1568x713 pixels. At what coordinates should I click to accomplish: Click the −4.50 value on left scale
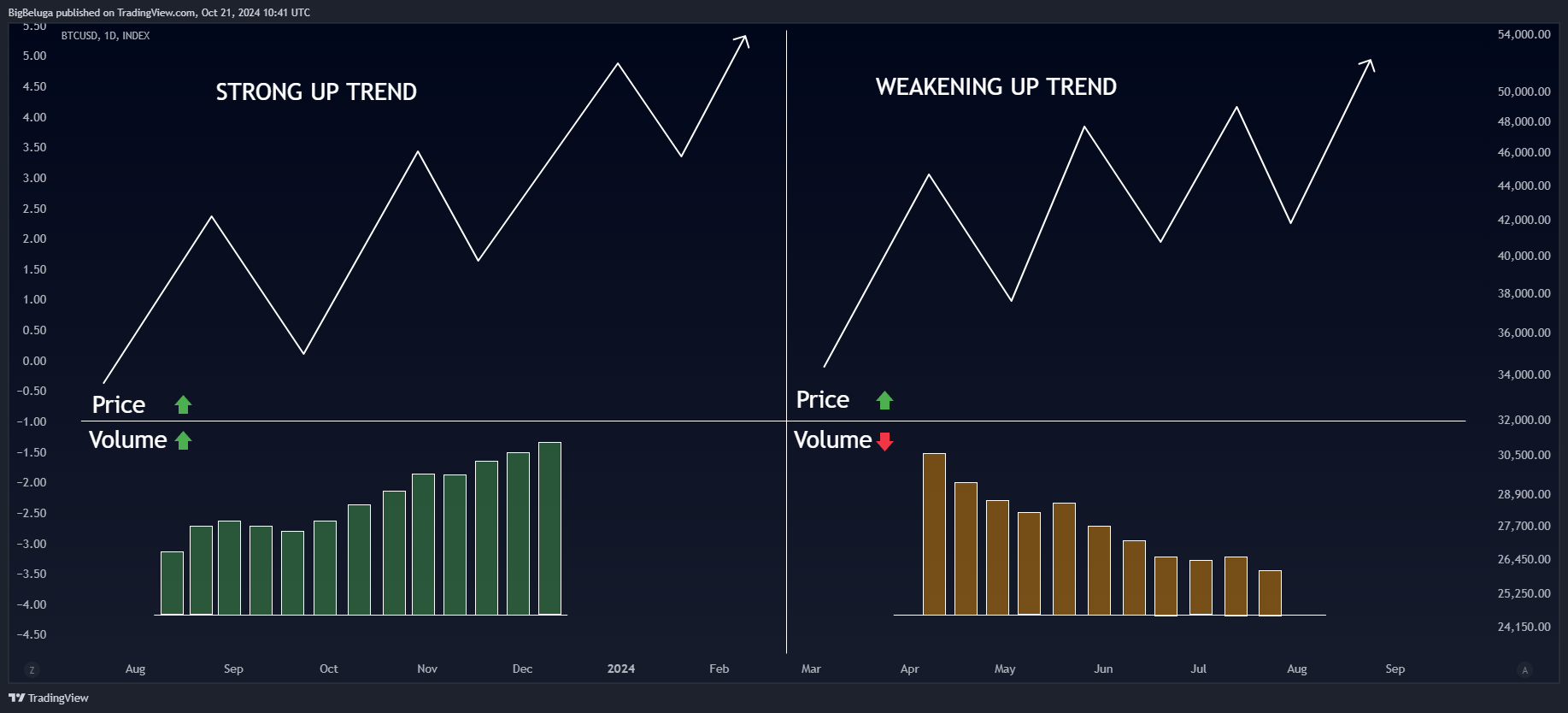pyautogui.click(x=32, y=634)
